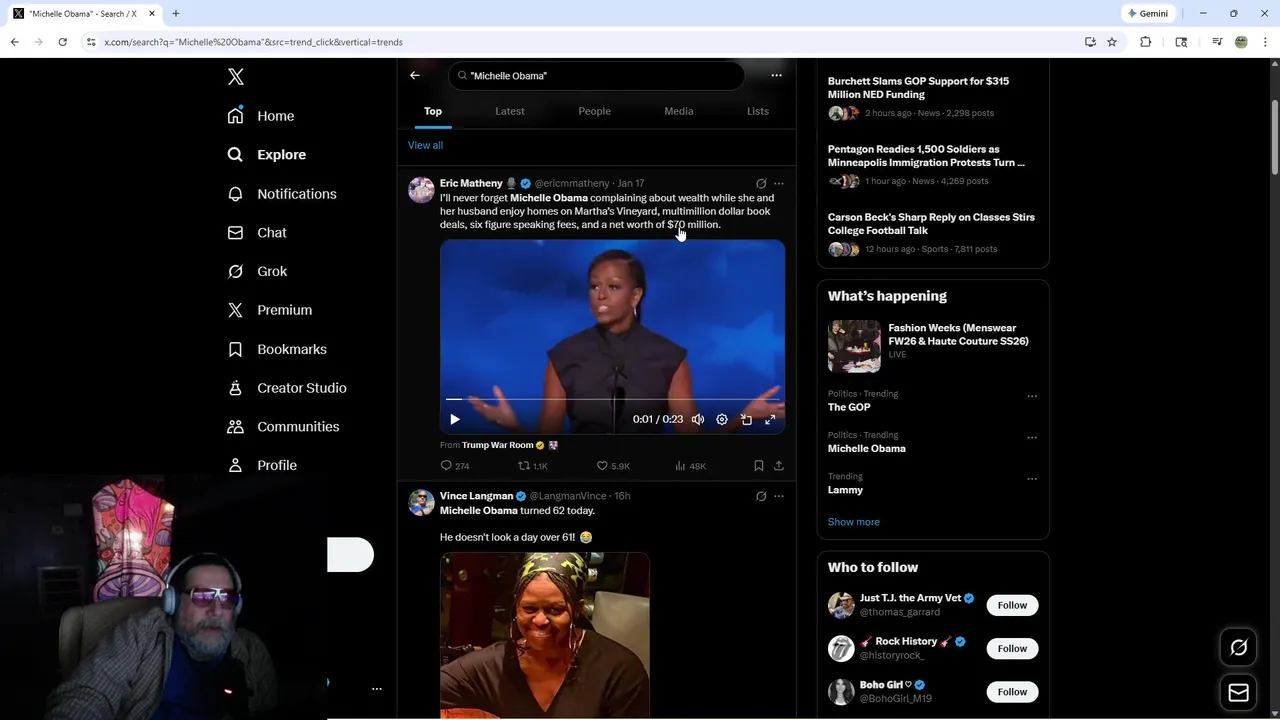The height and width of the screenshot is (720, 1280).
Task: Click the X logo in sidebar
Action: [235, 77]
